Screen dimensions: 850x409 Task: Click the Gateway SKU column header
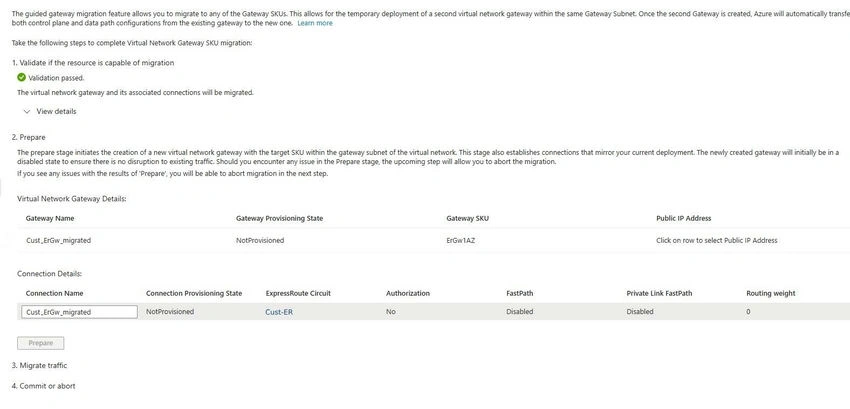pyautogui.click(x=468, y=218)
